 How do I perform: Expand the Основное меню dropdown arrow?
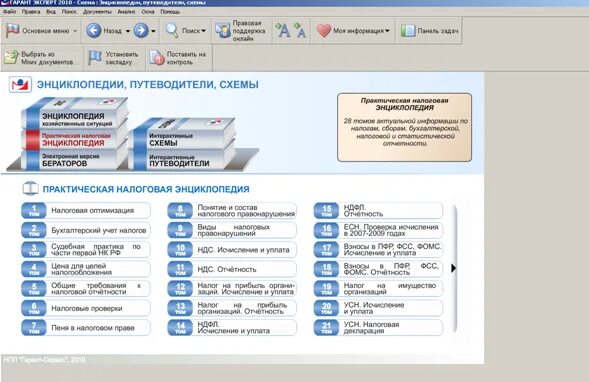[x=75, y=31]
